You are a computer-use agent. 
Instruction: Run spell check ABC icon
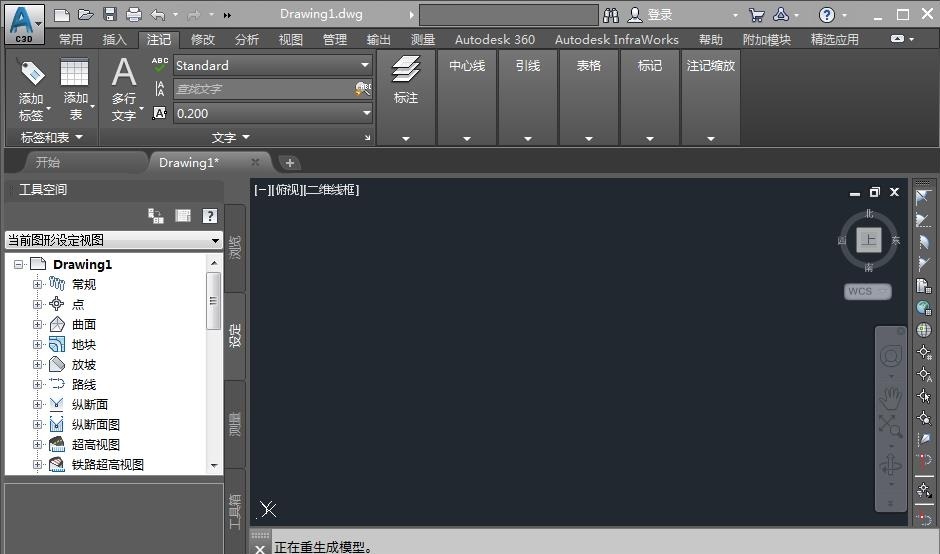tap(159, 65)
